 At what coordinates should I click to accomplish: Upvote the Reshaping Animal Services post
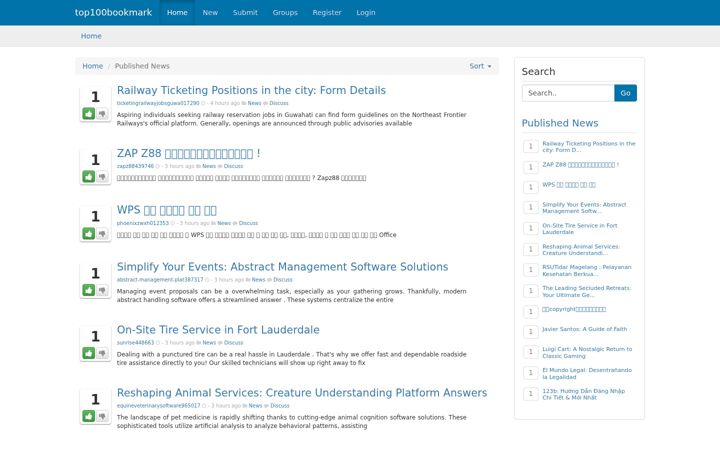(x=89, y=416)
